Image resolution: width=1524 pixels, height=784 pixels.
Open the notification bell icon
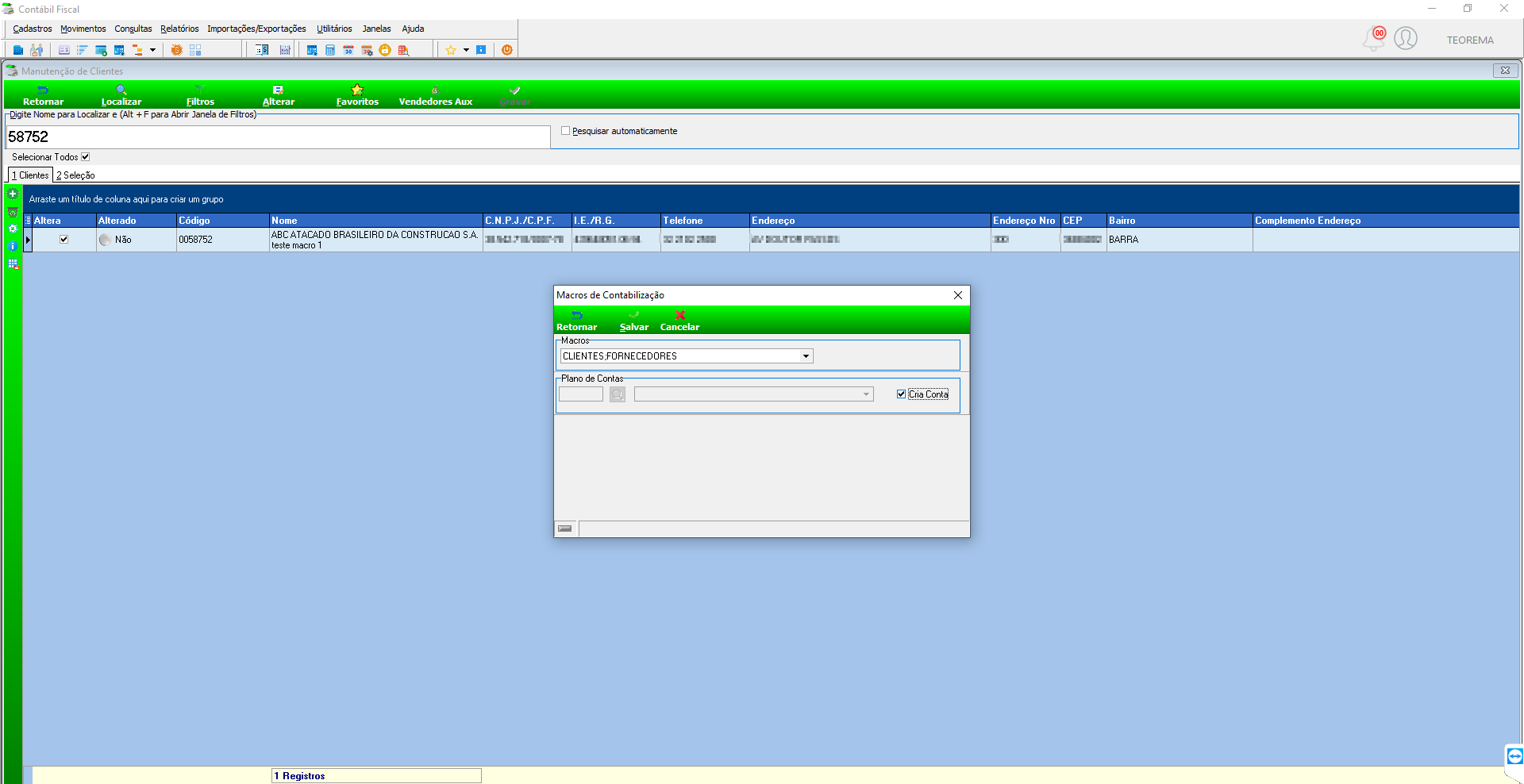coord(1374,38)
